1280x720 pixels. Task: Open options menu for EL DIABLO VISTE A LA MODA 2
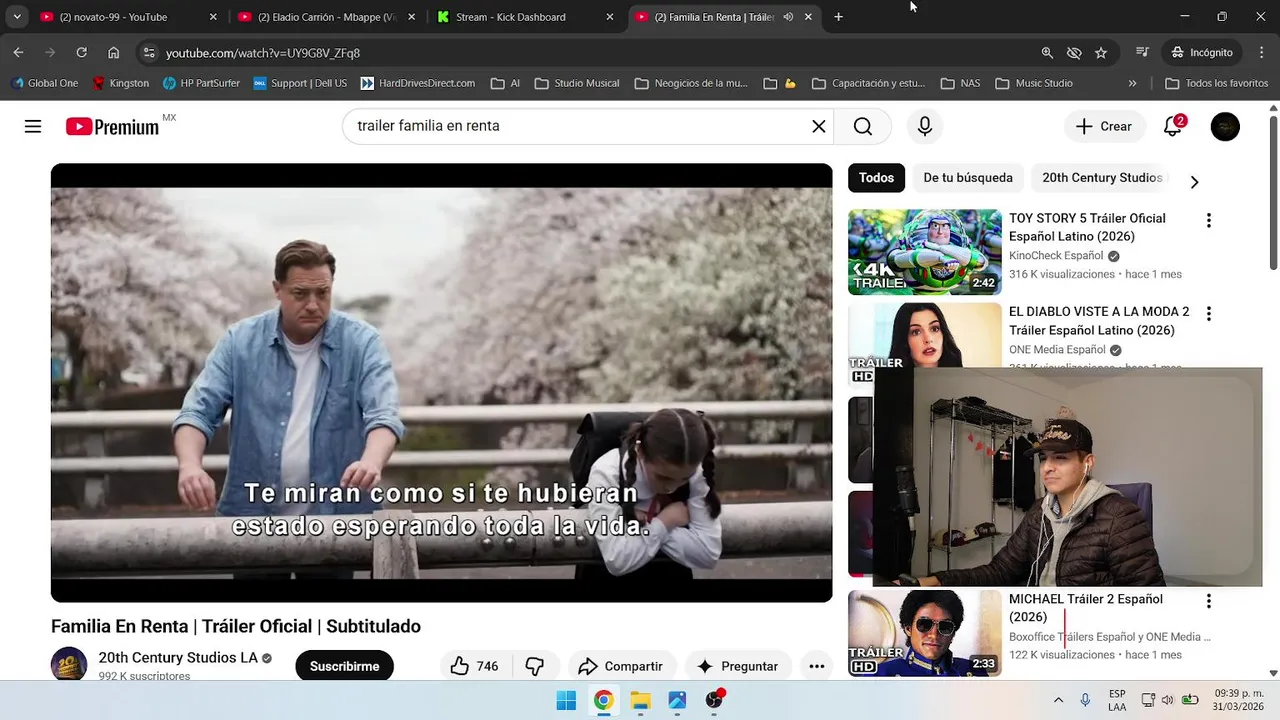tap(1208, 313)
